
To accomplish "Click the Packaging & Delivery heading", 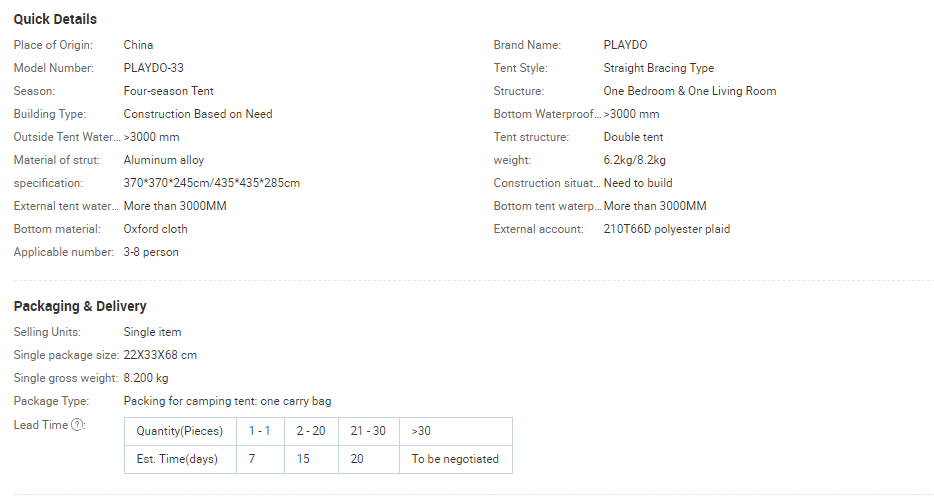I will point(80,306).
